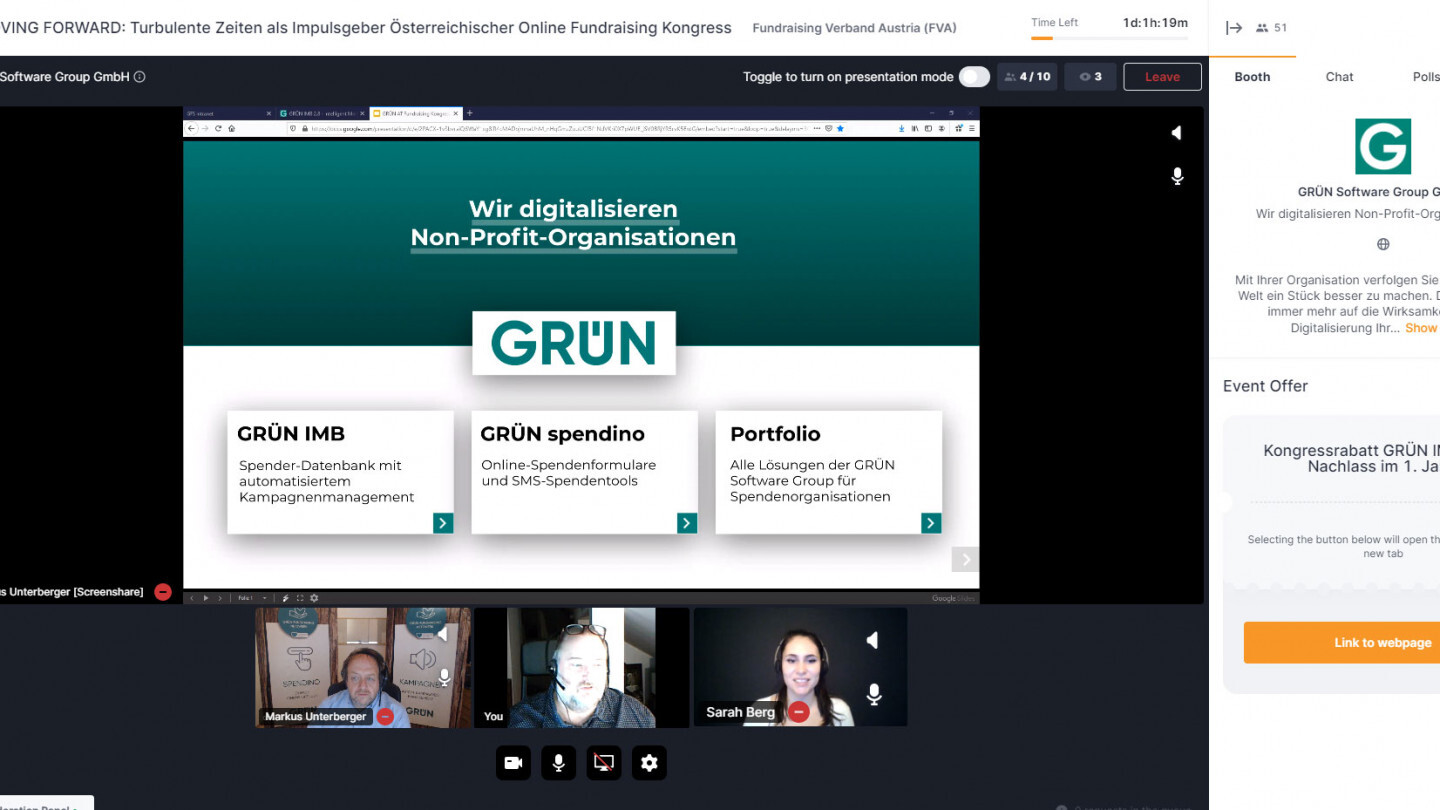
Task: Click the orange Link to webpage button
Action: (x=1342, y=643)
